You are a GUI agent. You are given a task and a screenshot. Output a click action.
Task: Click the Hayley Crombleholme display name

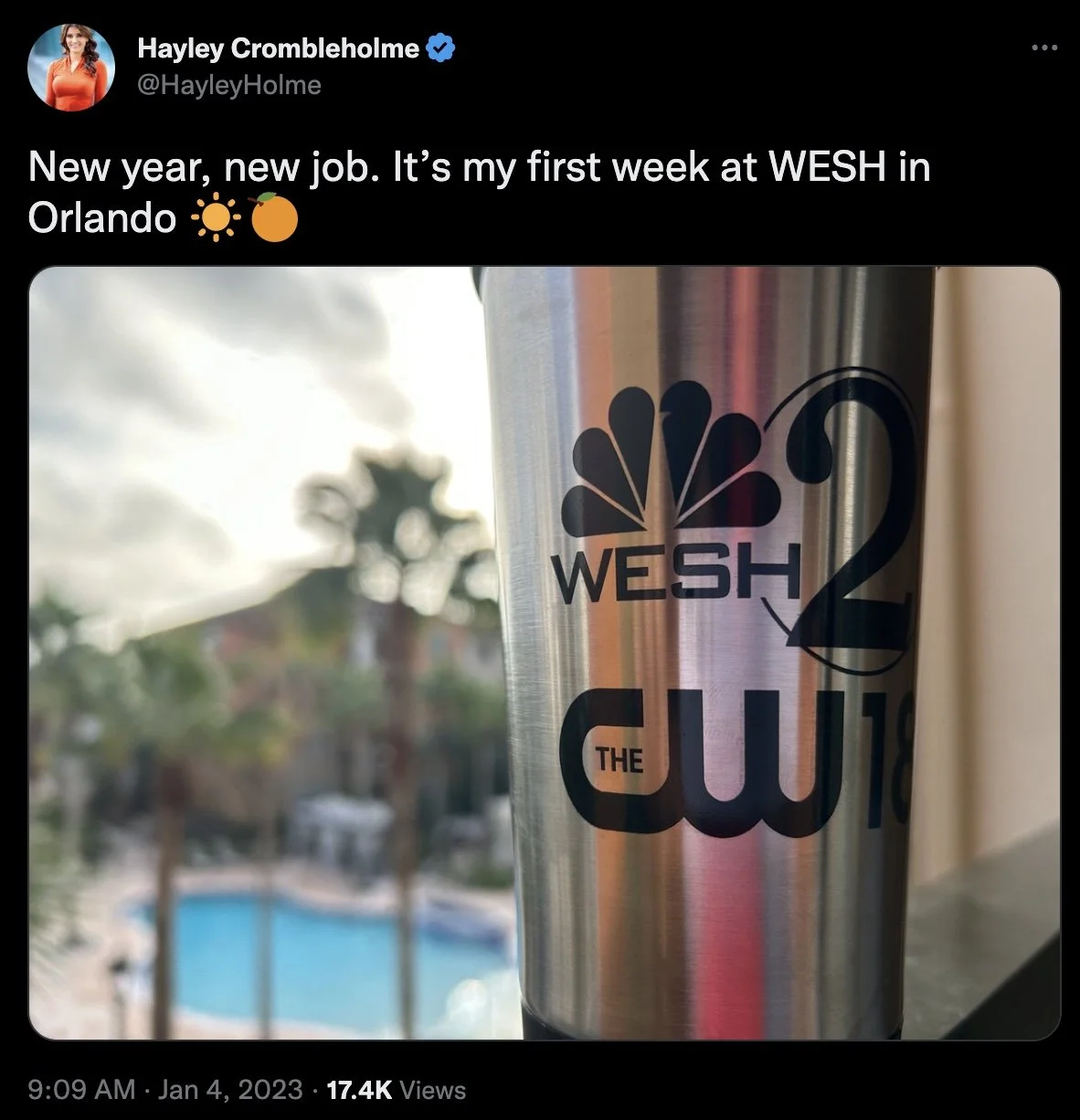coord(278,48)
